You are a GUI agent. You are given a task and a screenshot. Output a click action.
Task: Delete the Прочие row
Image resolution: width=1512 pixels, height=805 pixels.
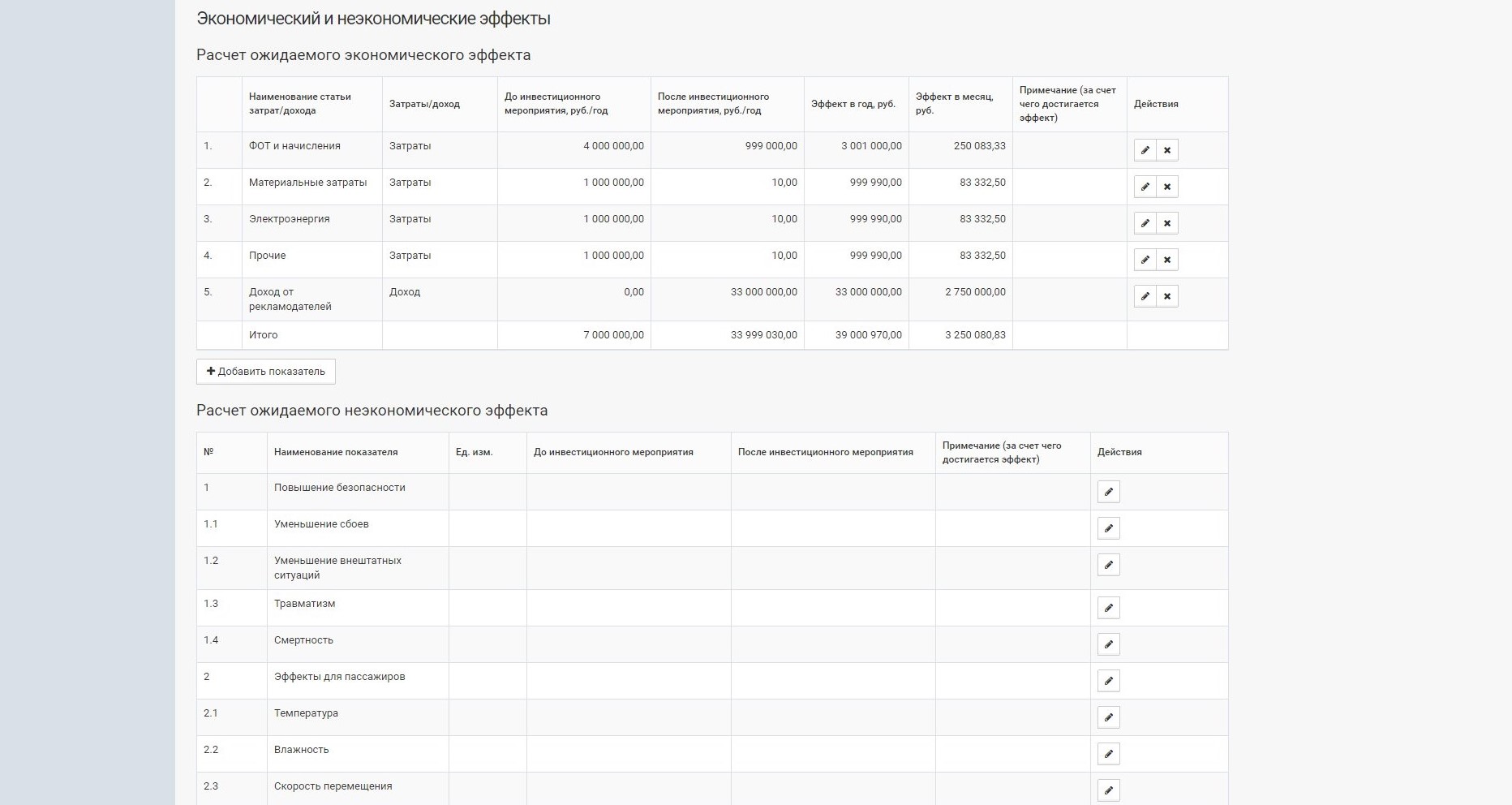pos(1167,260)
